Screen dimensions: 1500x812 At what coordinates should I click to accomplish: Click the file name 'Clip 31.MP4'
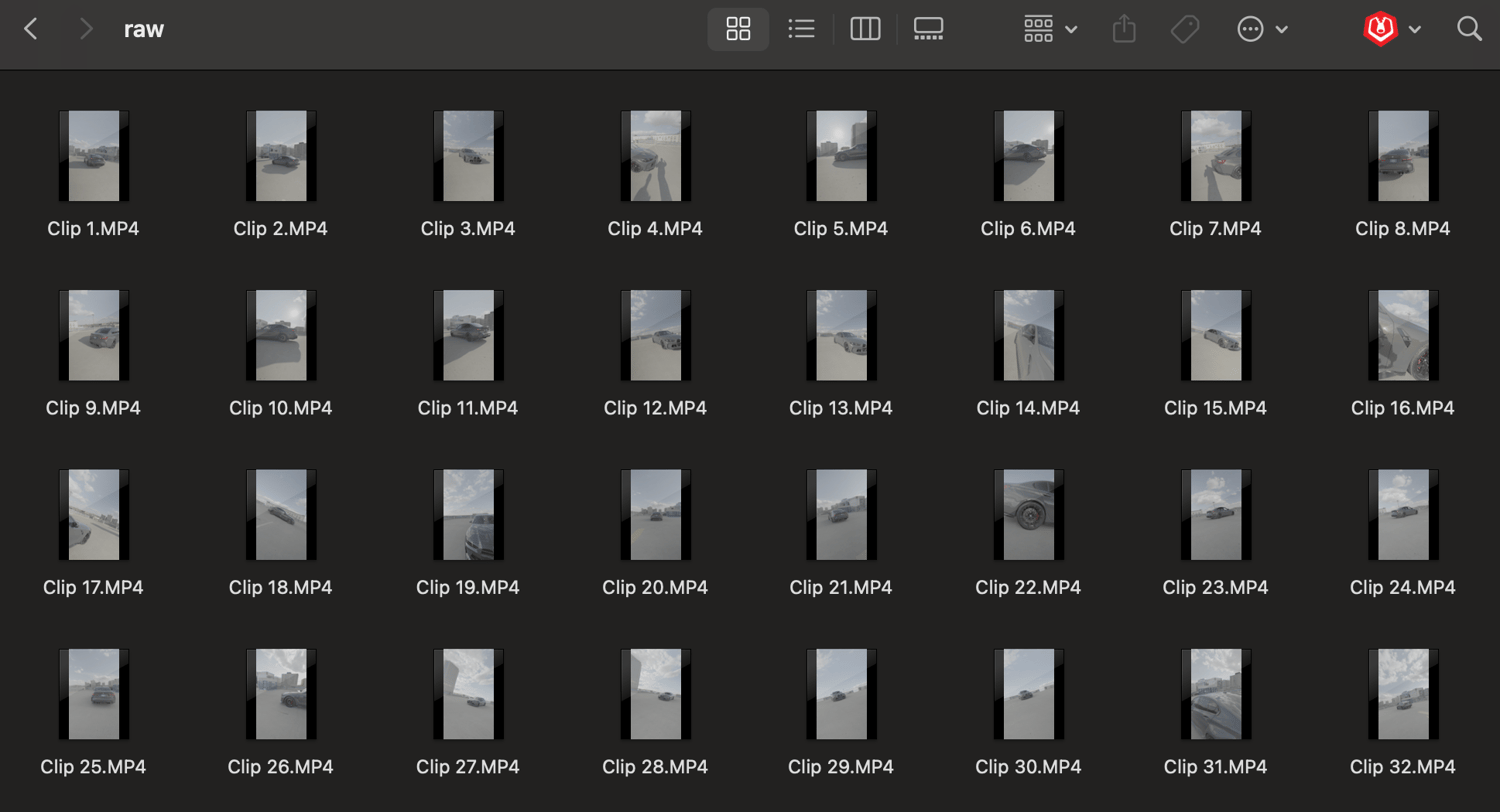point(1216,768)
